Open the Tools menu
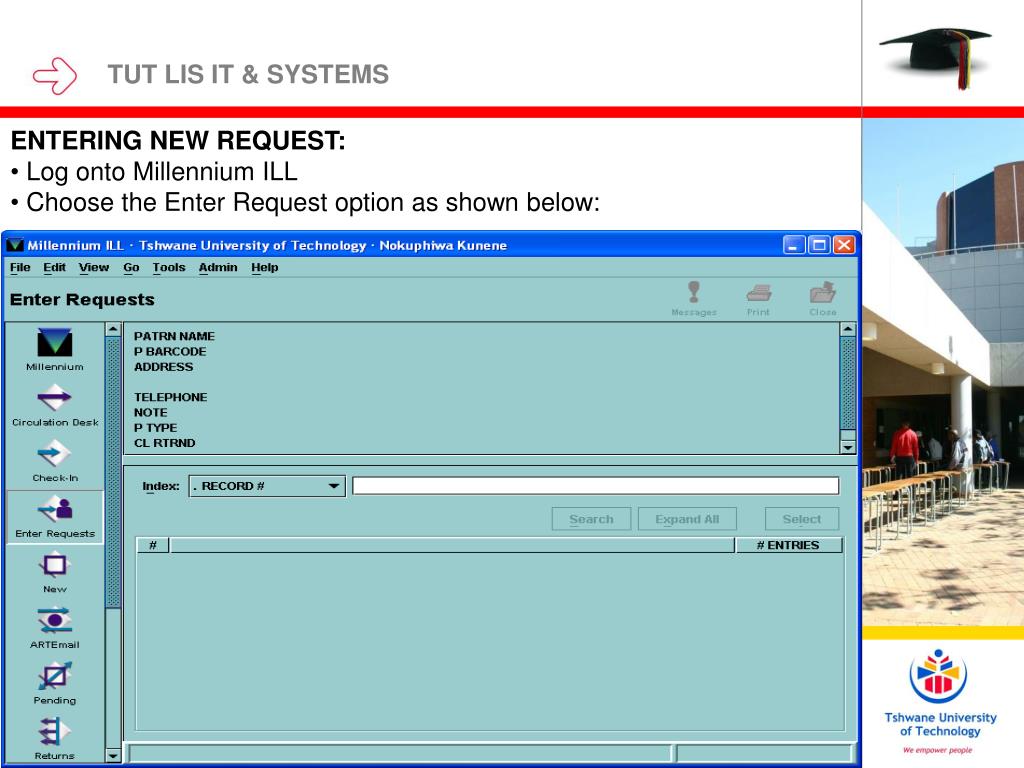This screenshot has width=1024, height=768. 169,267
